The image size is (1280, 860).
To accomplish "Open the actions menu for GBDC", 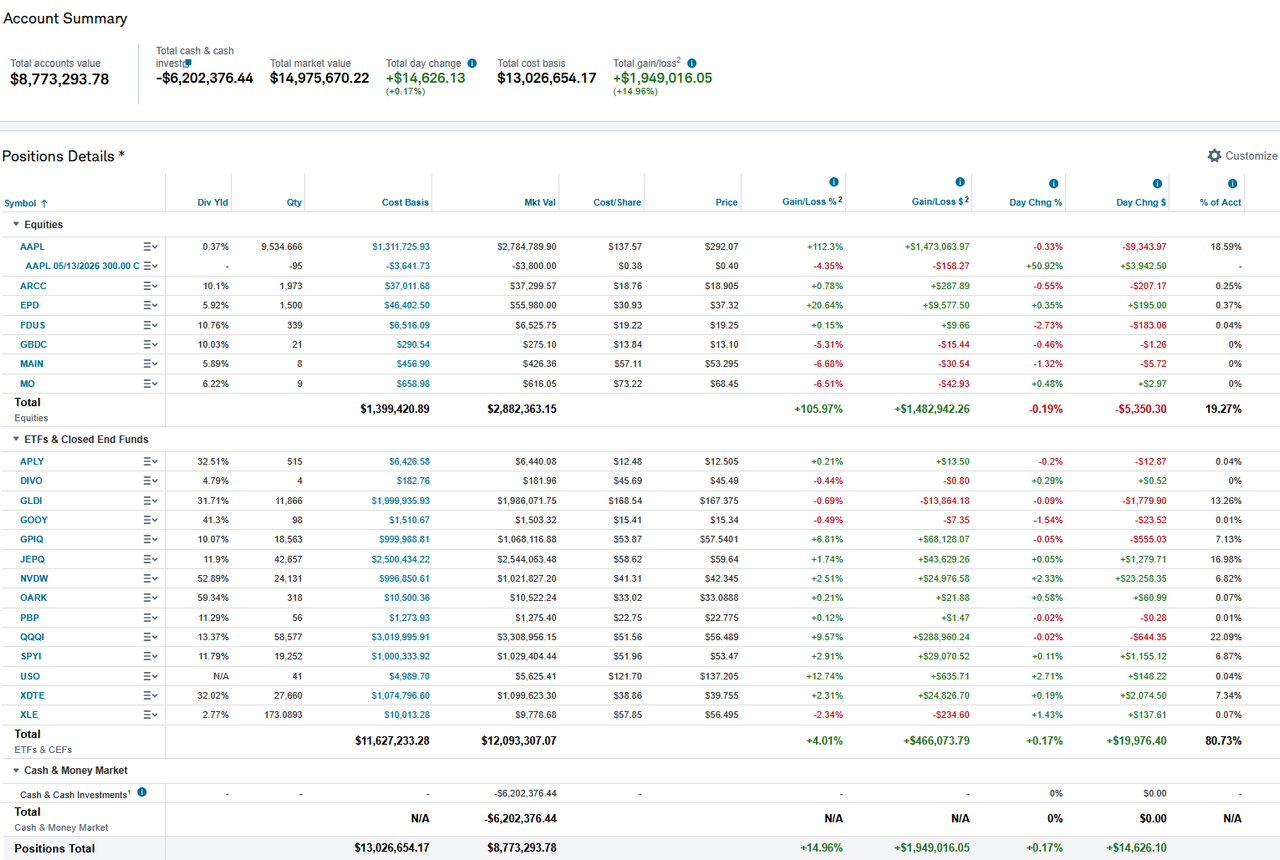I will point(151,344).
